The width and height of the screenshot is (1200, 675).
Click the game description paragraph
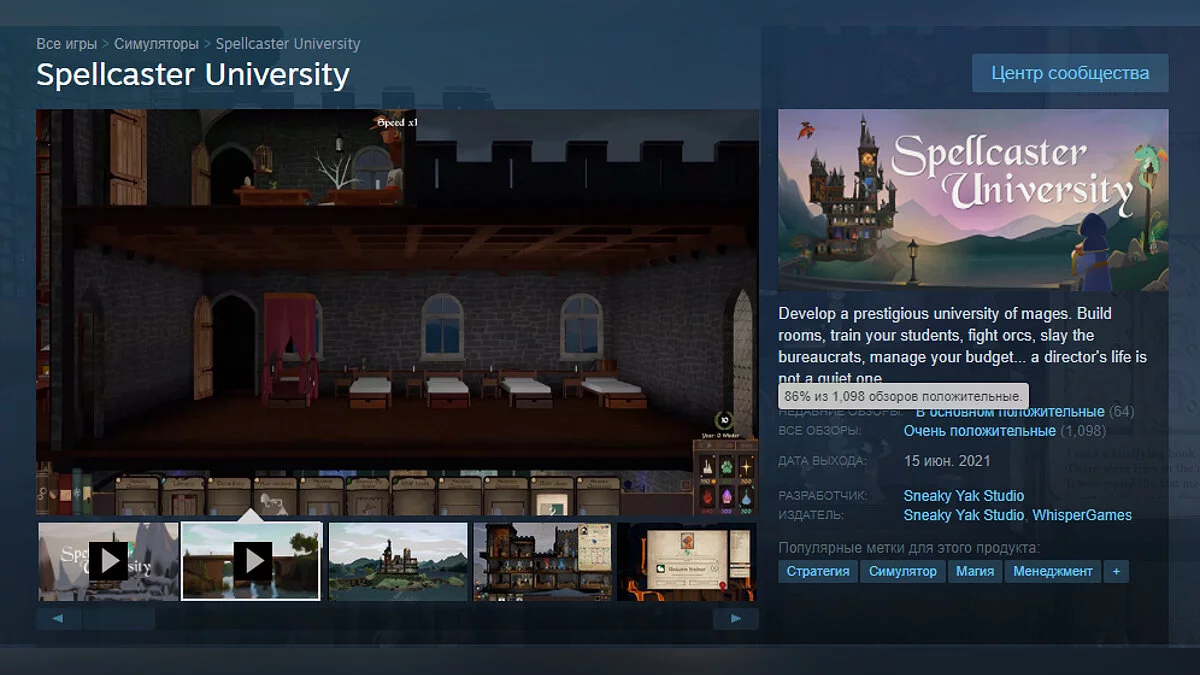tap(963, 346)
